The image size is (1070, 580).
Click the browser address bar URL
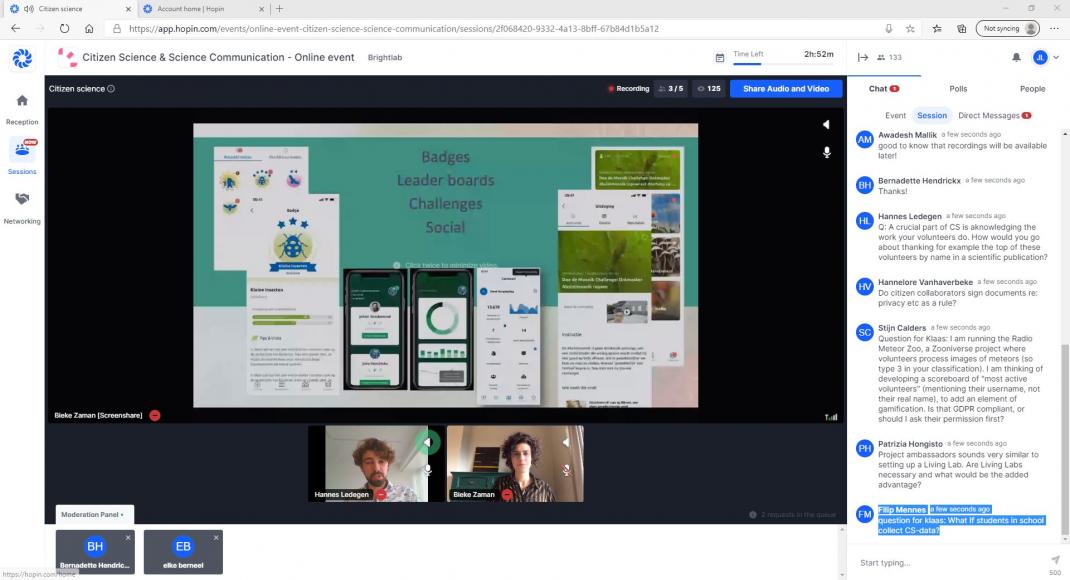pos(394,29)
